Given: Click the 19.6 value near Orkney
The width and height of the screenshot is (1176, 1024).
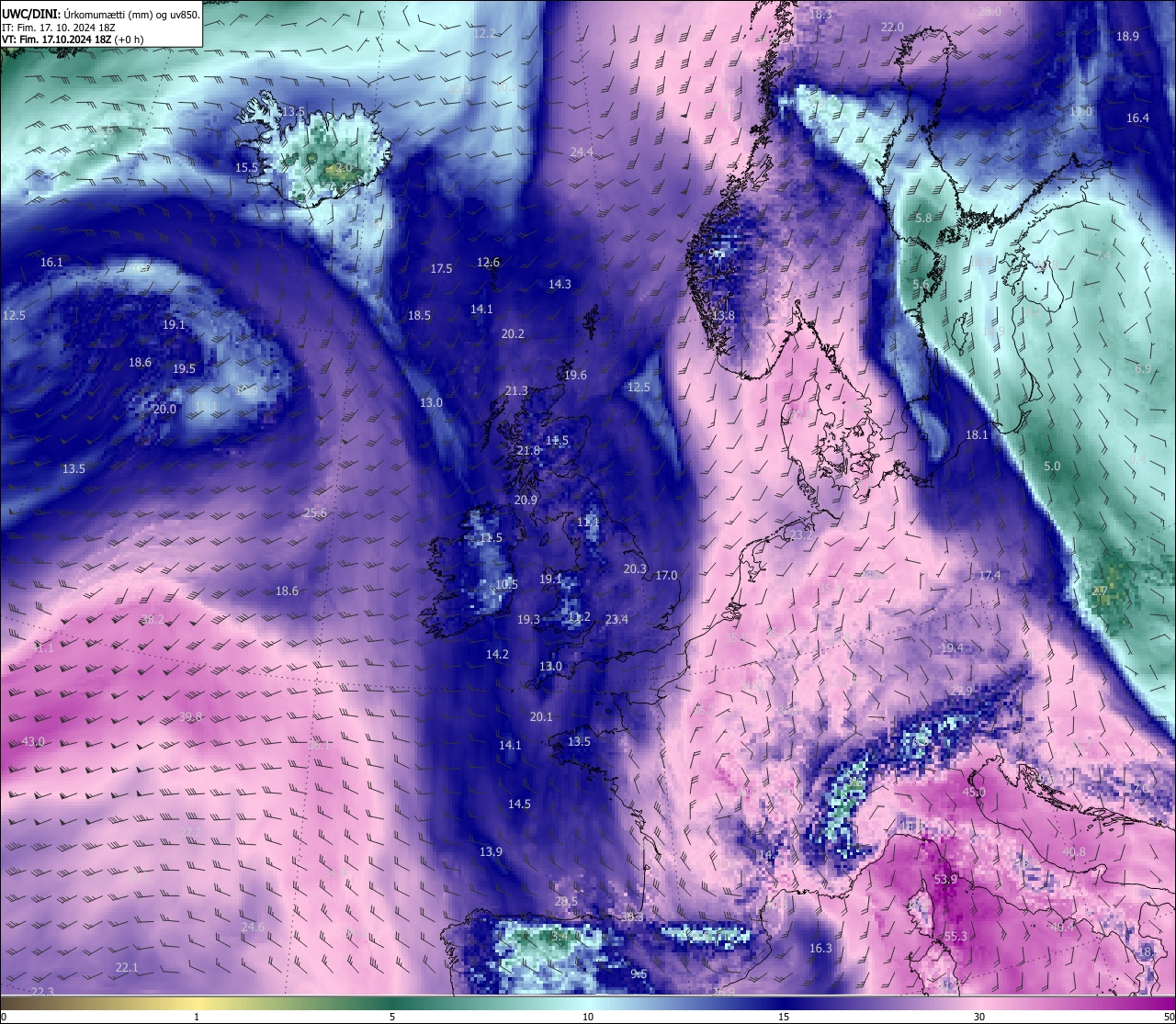Looking at the screenshot, I should click(575, 375).
